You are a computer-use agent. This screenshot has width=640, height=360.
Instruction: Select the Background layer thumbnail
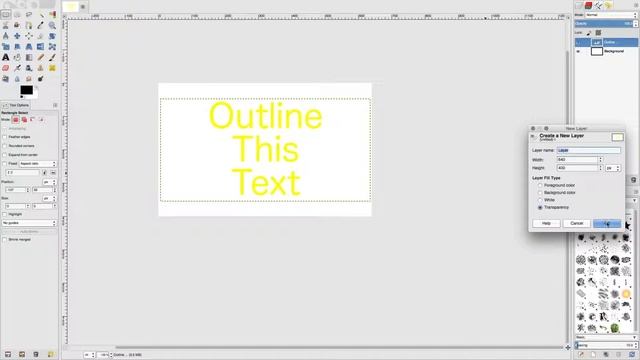(x=597, y=51)
